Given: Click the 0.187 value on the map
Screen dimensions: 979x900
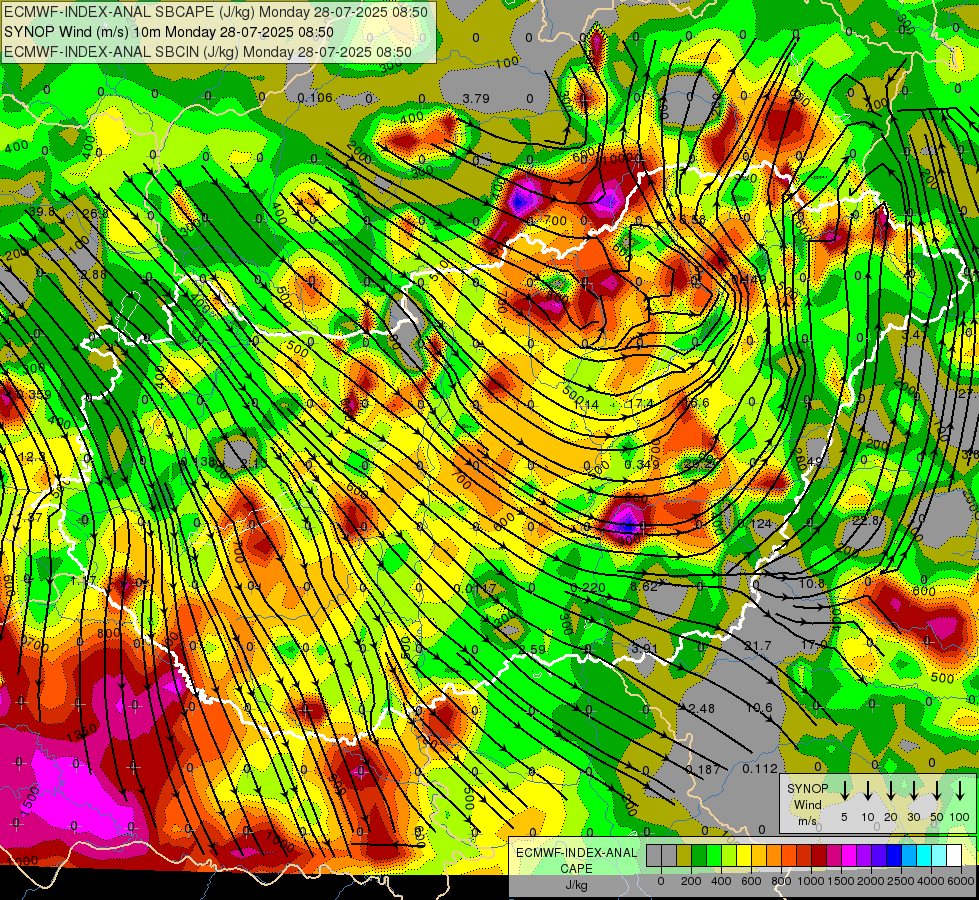Looking at the screenshot, I should point(702,769).
